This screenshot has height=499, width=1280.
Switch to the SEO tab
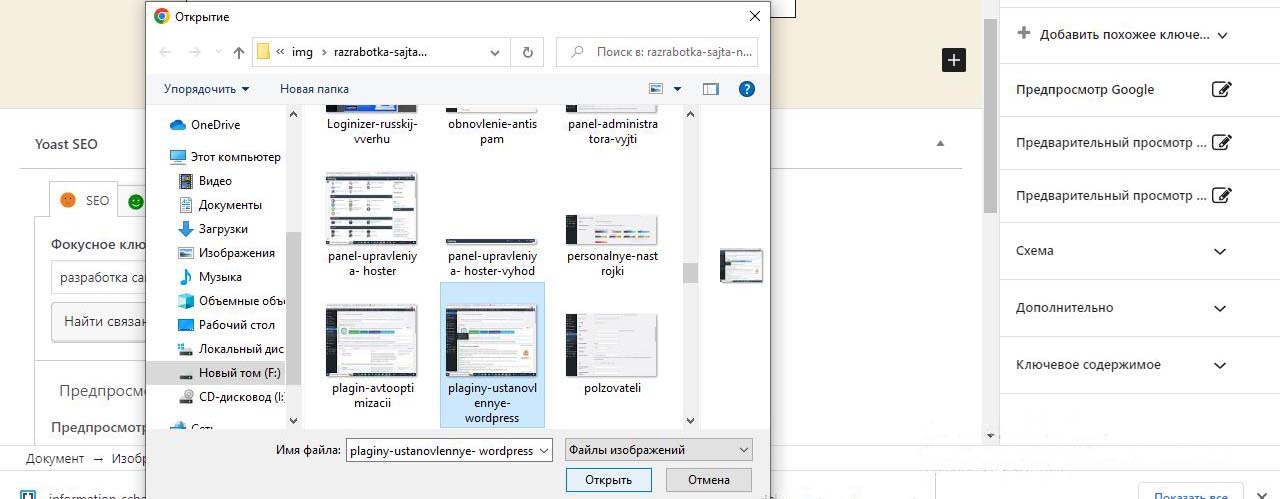(x=85, y=200)
